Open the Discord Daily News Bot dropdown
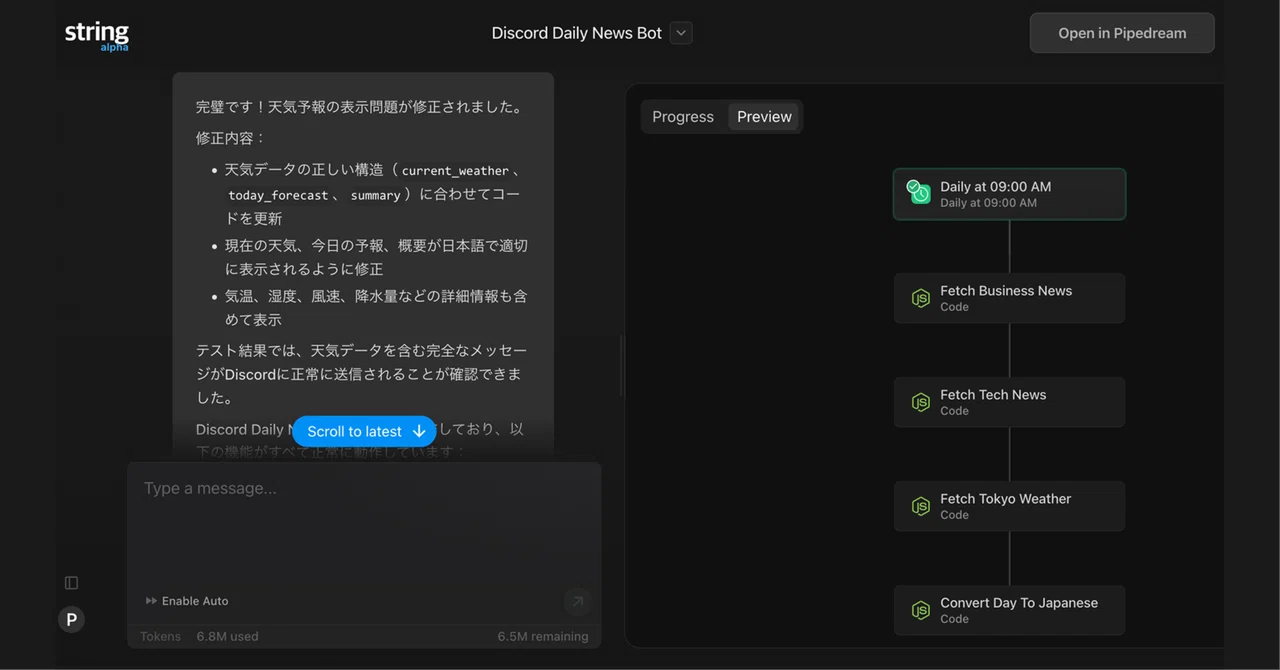 [x=681, y=33]
